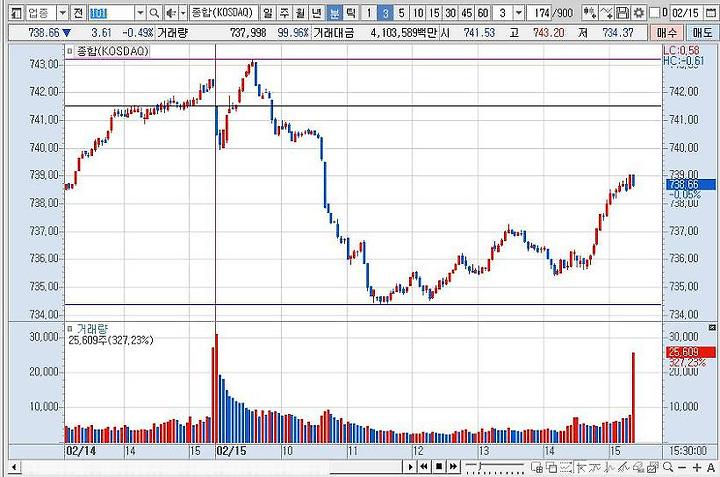Expand the 업종 category dropdown
720x477 pixels.
click(62, 13)
